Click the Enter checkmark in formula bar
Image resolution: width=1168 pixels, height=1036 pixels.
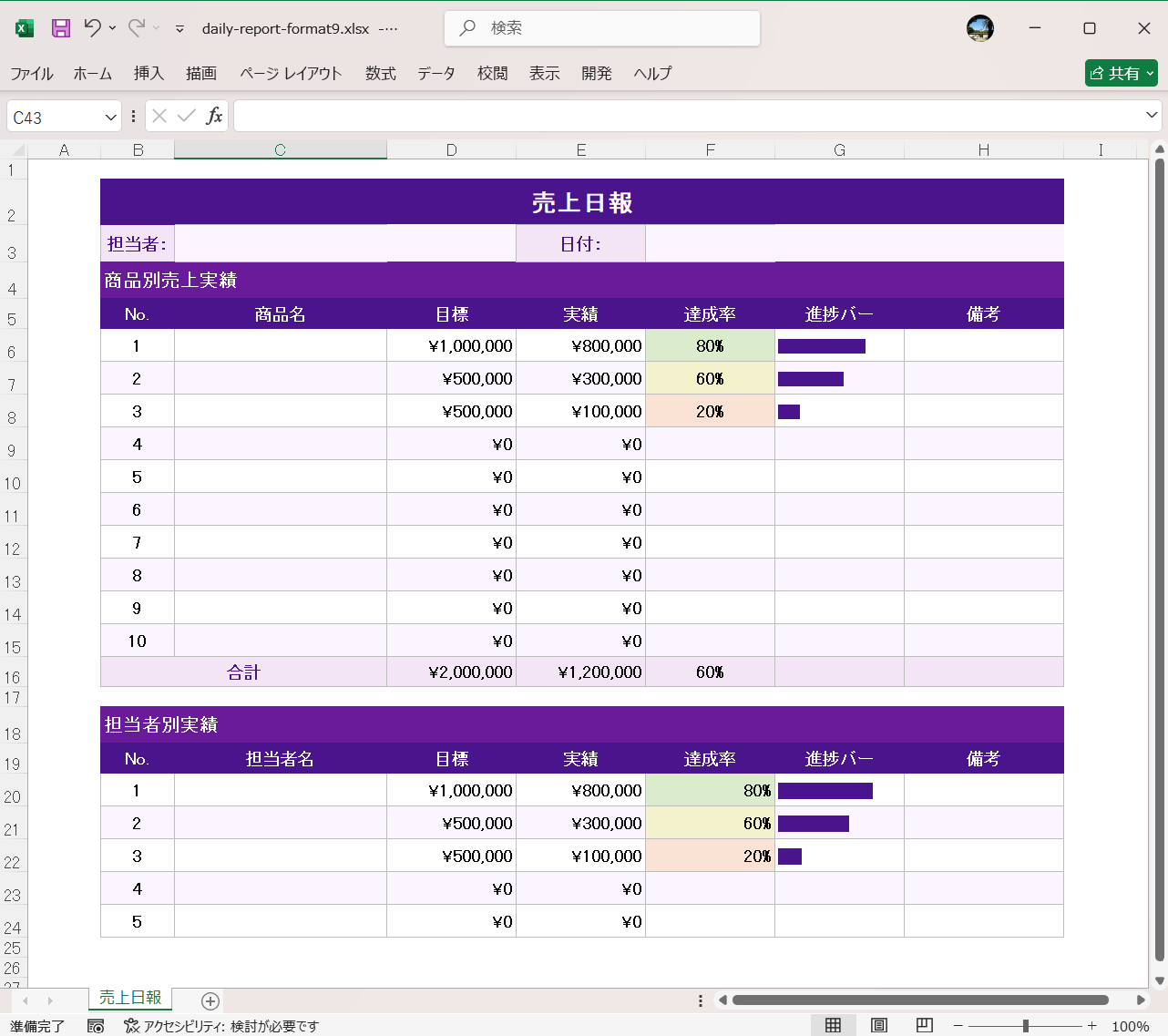(x=187, y=116)
